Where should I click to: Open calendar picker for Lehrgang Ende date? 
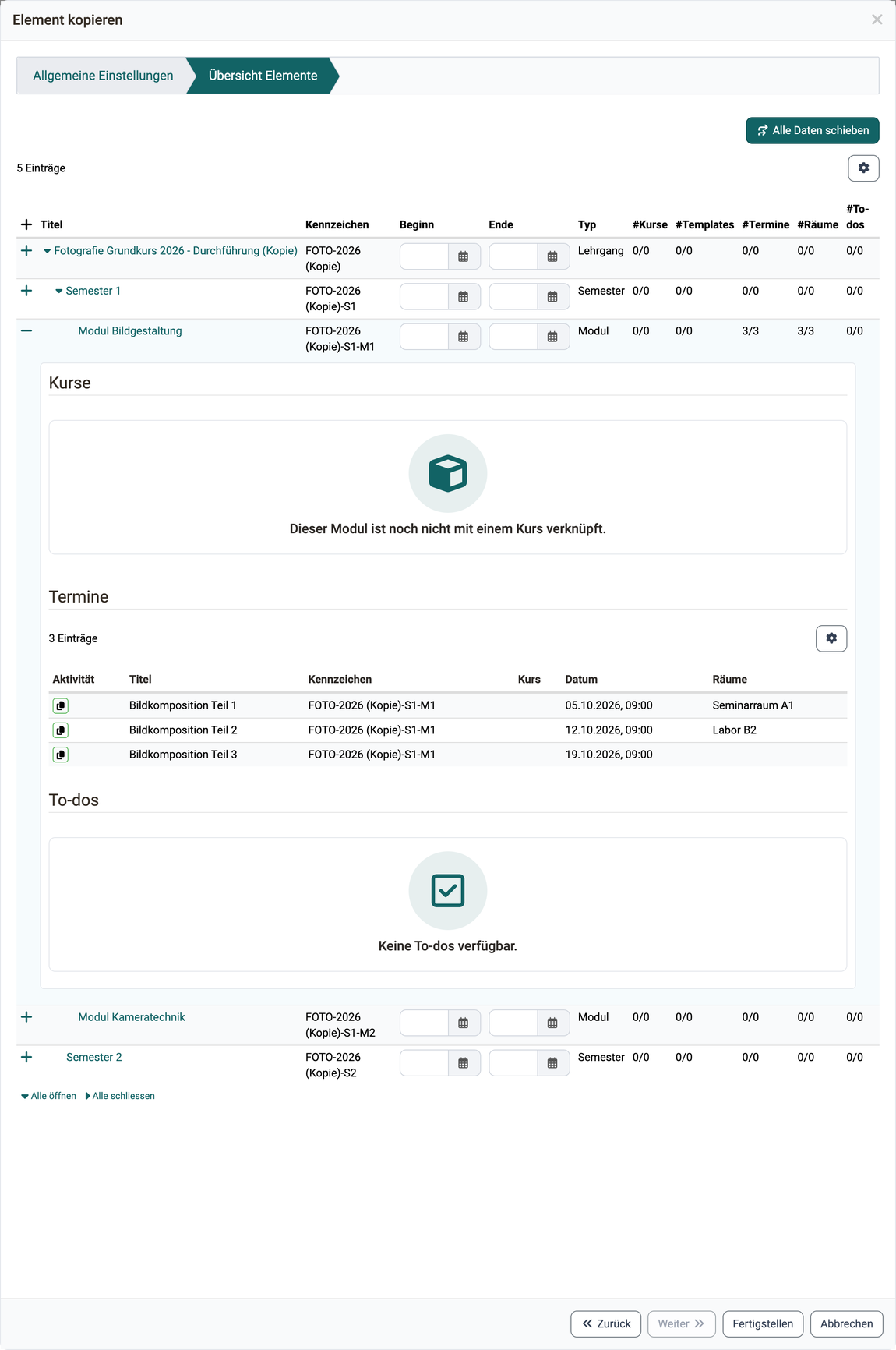point(552,256)
